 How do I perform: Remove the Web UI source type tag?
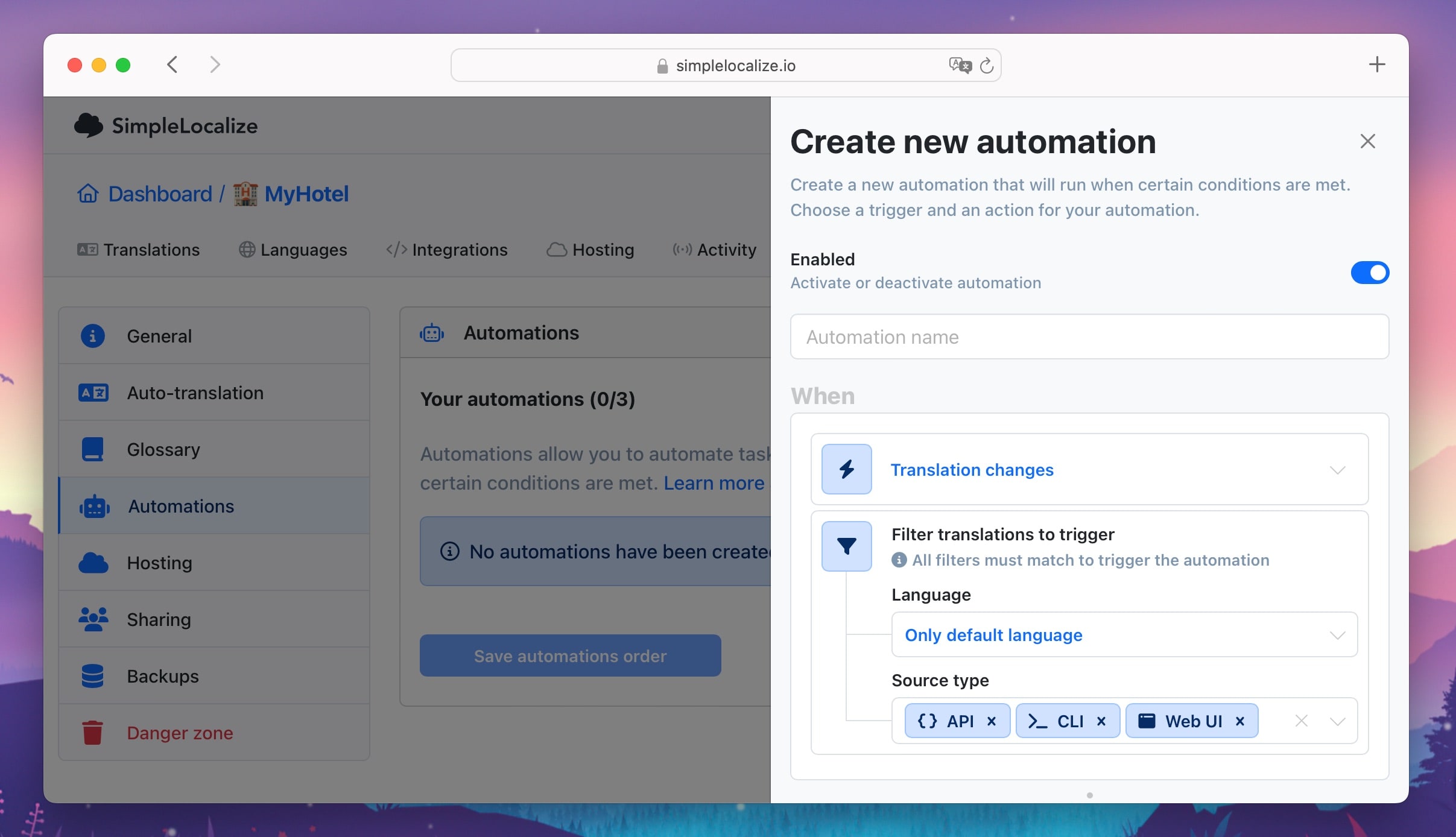(x=1240, y=721)
